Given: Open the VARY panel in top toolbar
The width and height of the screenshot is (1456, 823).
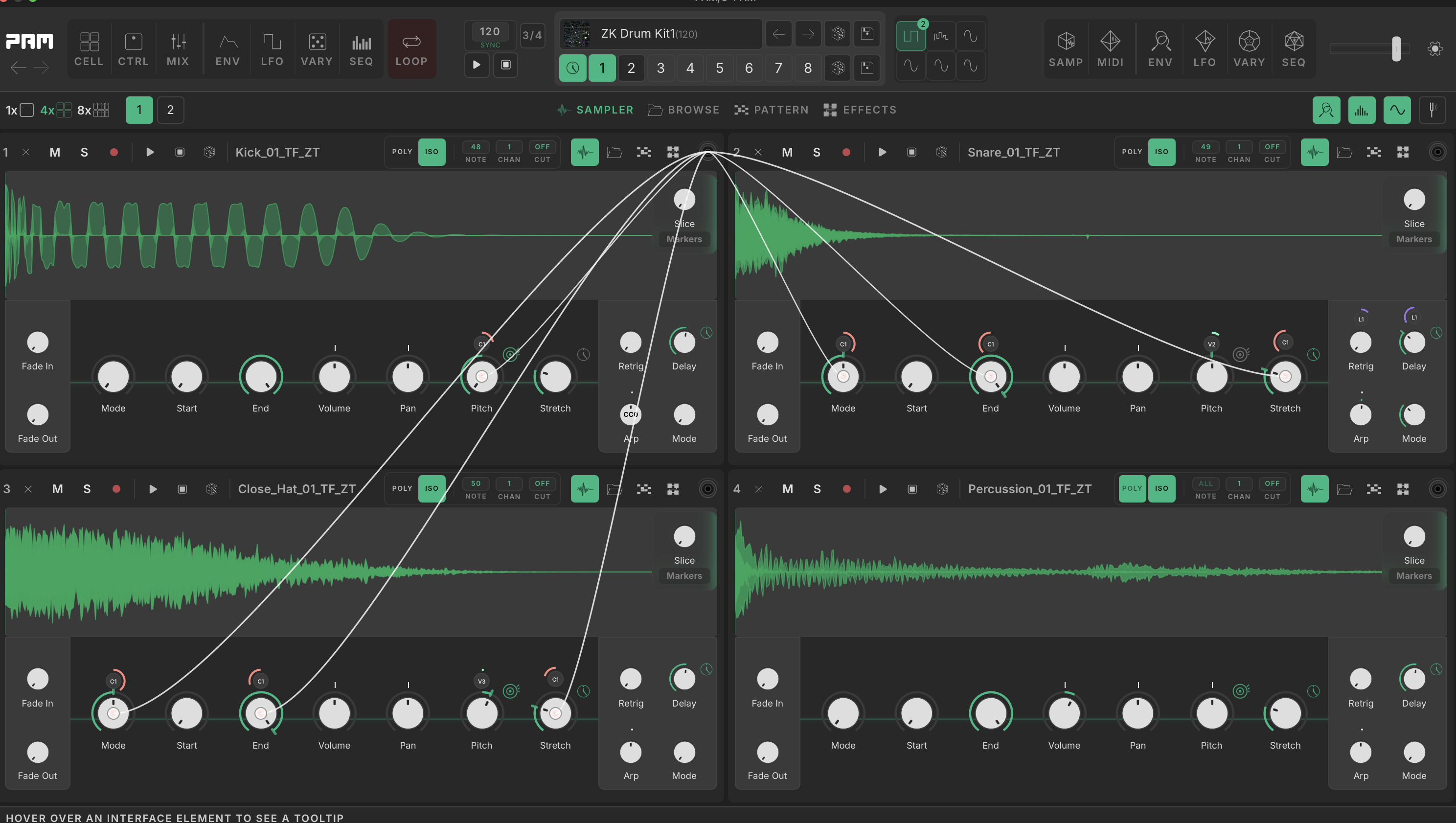Looking at the screenshot, I should coord(316,48).
